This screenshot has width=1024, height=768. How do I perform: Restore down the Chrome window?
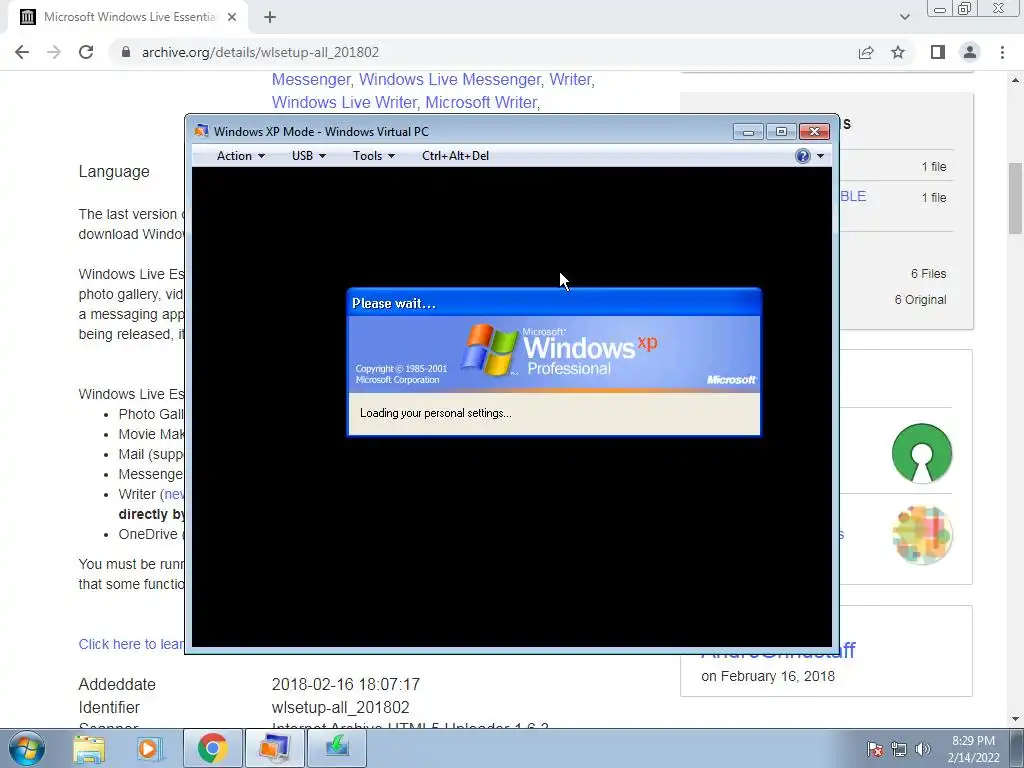point(965,8)
